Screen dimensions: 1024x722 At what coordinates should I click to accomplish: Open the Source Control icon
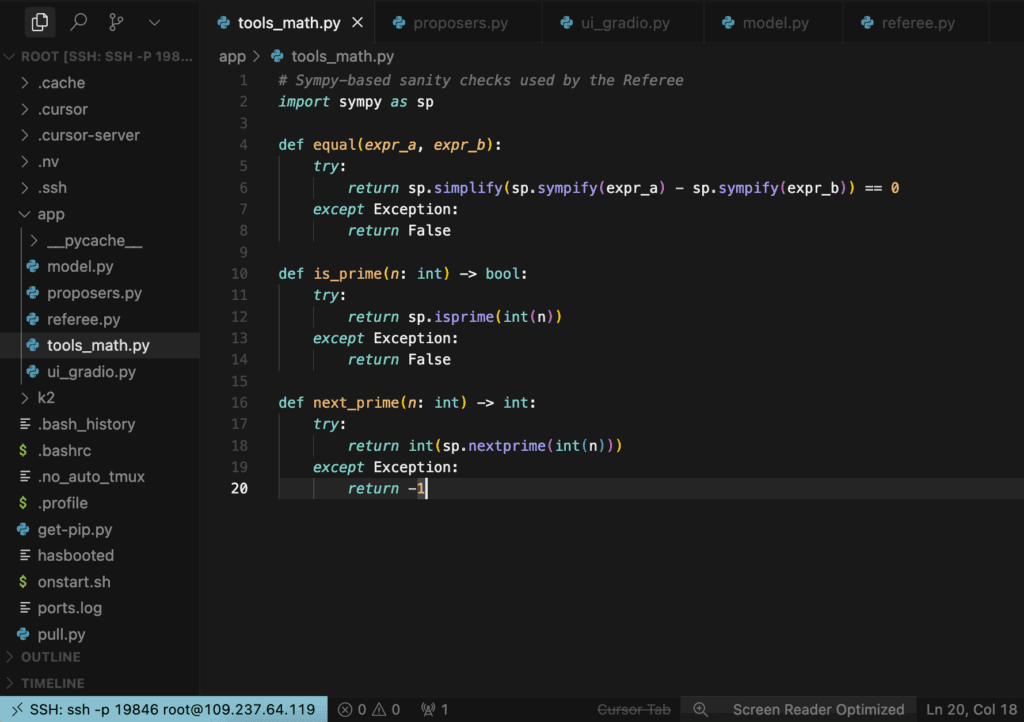[116, 21]
